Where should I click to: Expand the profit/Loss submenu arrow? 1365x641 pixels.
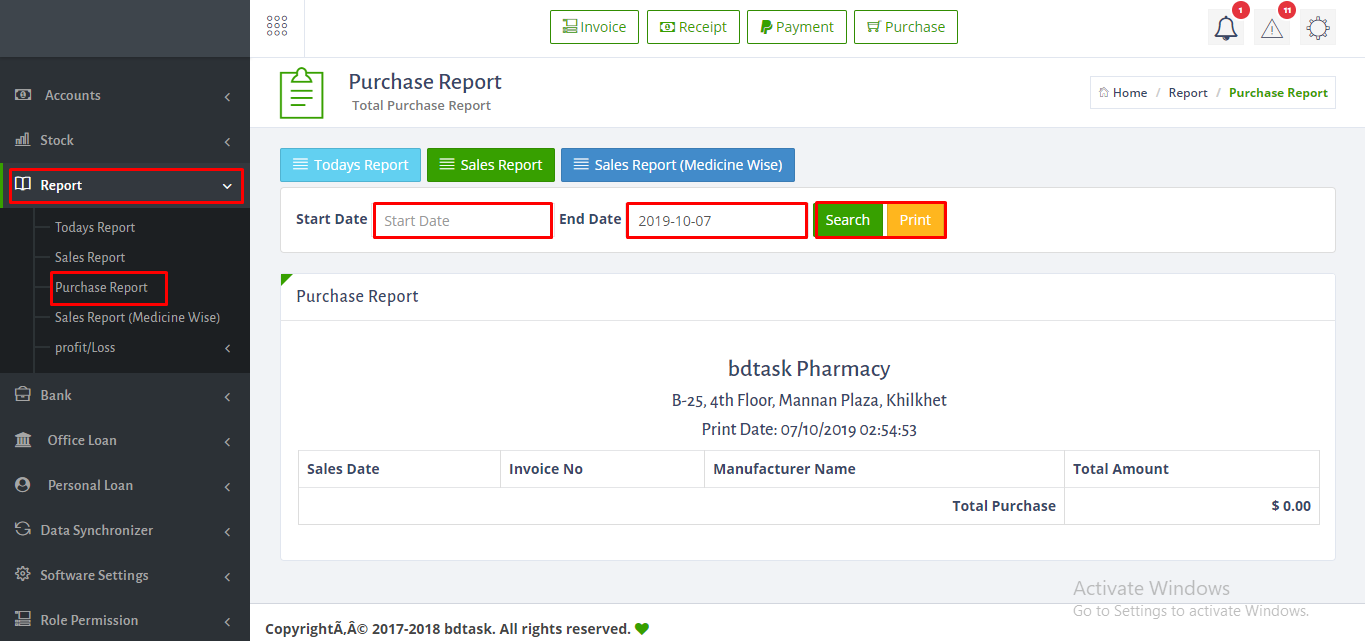tap(227, 348)
